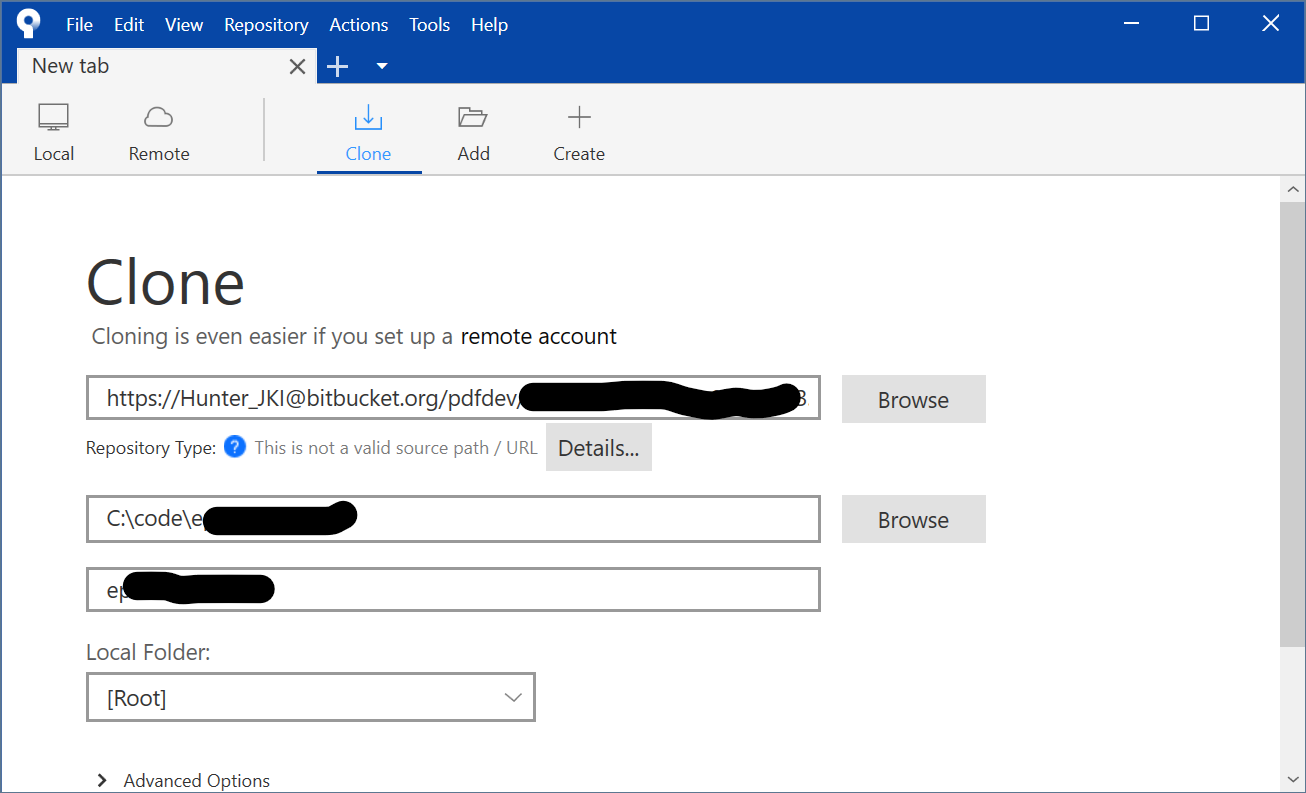Click the scrollbar up arrow

click(x=1292, y=189)
